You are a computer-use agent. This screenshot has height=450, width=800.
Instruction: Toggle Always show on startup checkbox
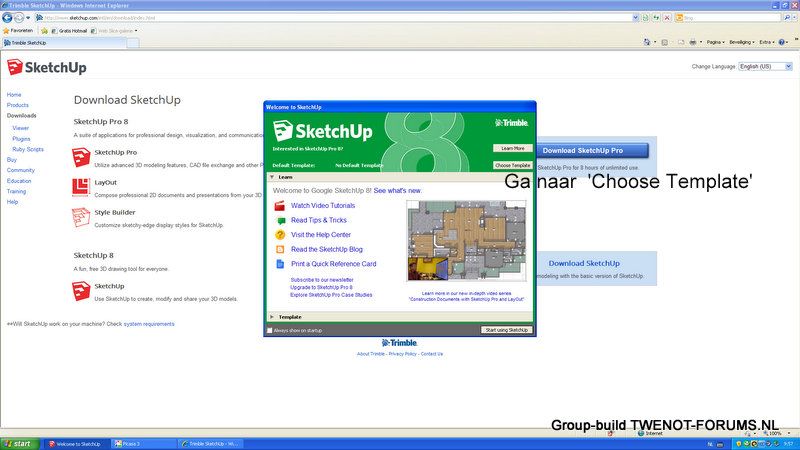[270, 331]
